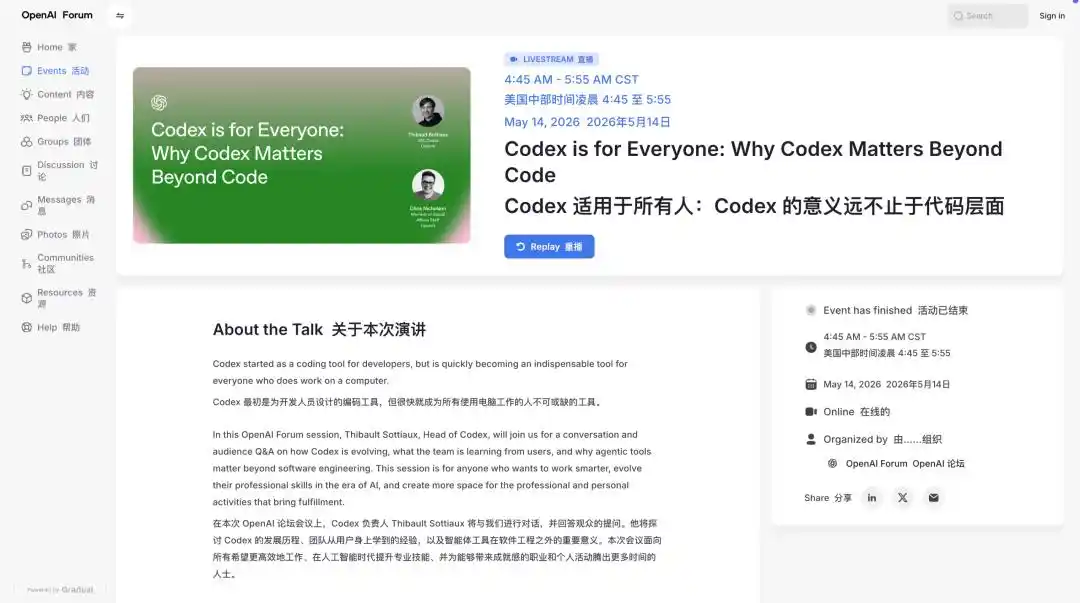Share event on X
Viewport: 1080px width, 603px height.
coord(902,498)
